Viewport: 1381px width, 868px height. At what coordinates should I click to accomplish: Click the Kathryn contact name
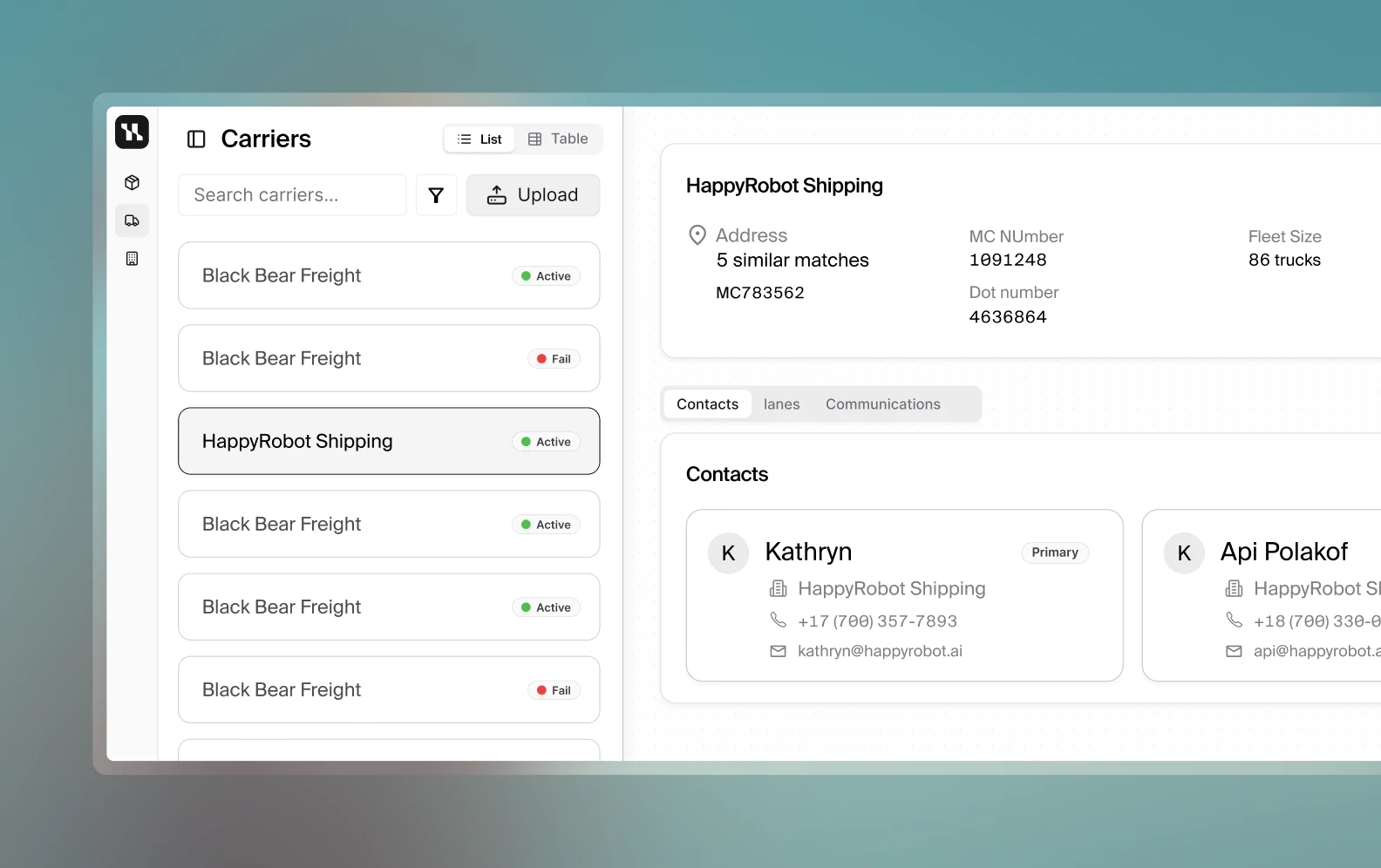tap(808, 552)
